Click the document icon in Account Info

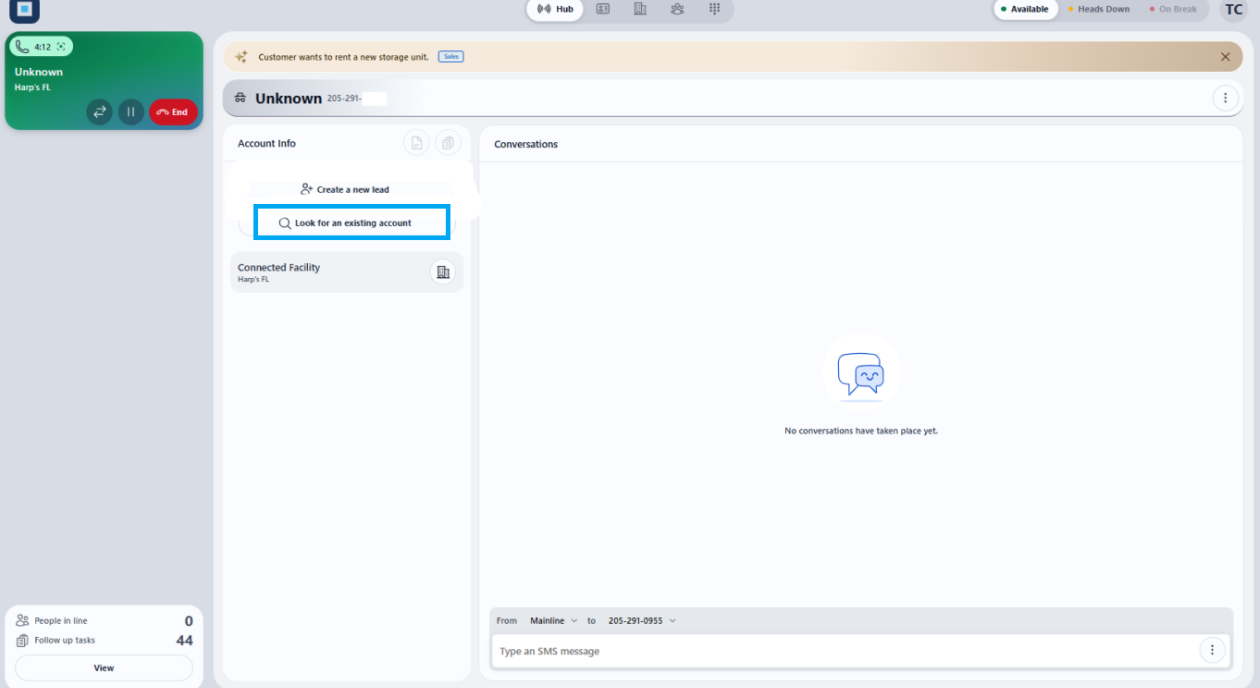point(416,143)
